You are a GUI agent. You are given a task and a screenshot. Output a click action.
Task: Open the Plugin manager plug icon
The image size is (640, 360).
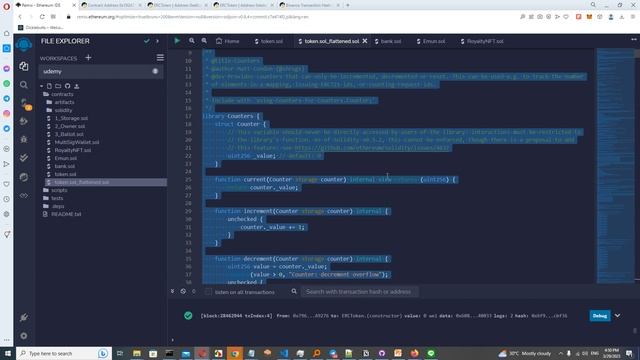tap(24, 317)
